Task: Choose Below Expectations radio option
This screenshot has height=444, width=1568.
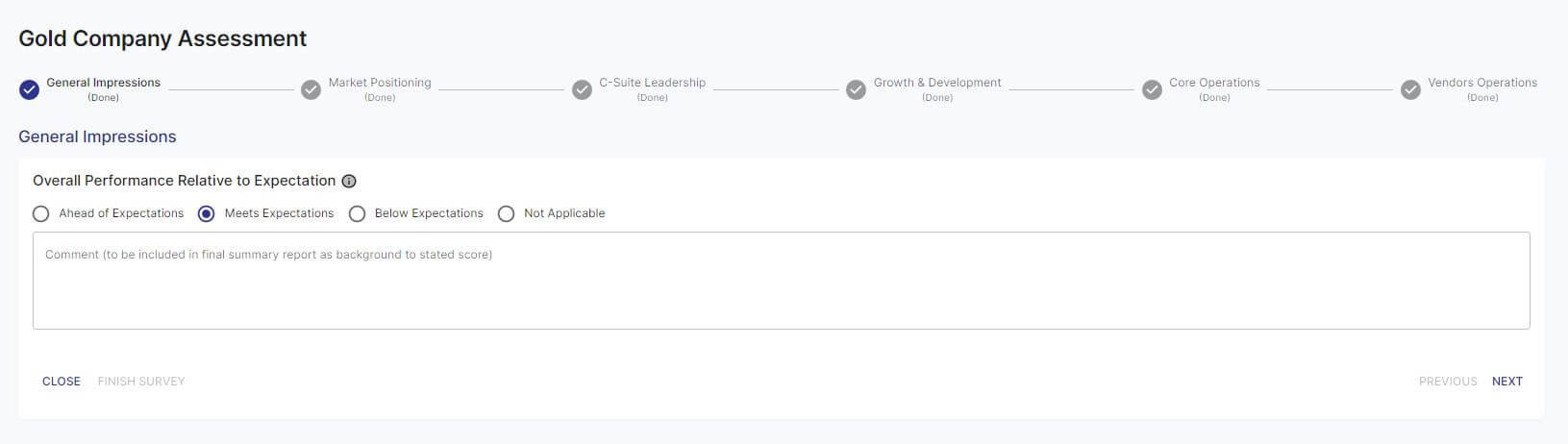Action: click(357, 213)
